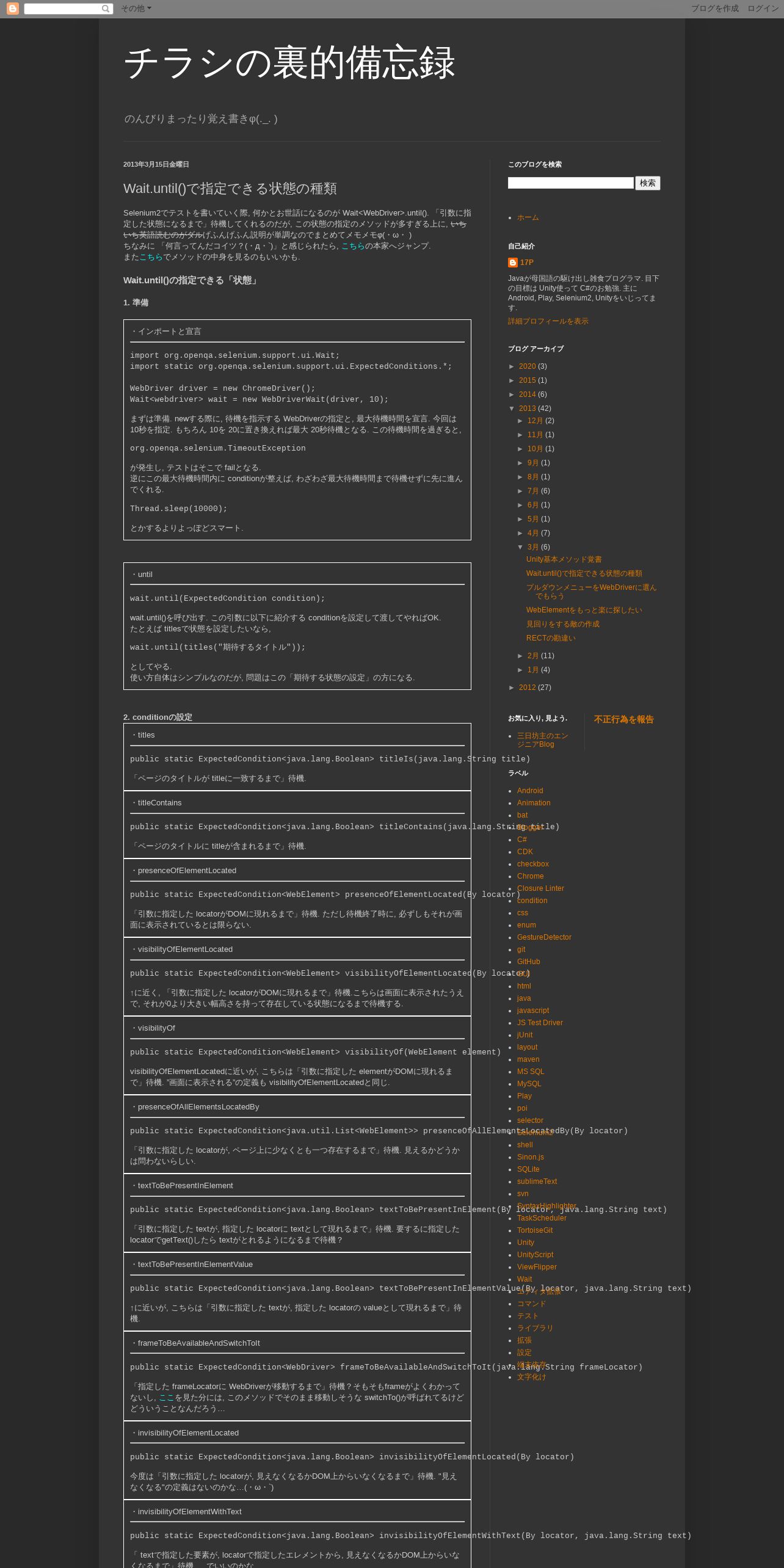
Task: Open the 2012 archive link
Action: (527, 688)
